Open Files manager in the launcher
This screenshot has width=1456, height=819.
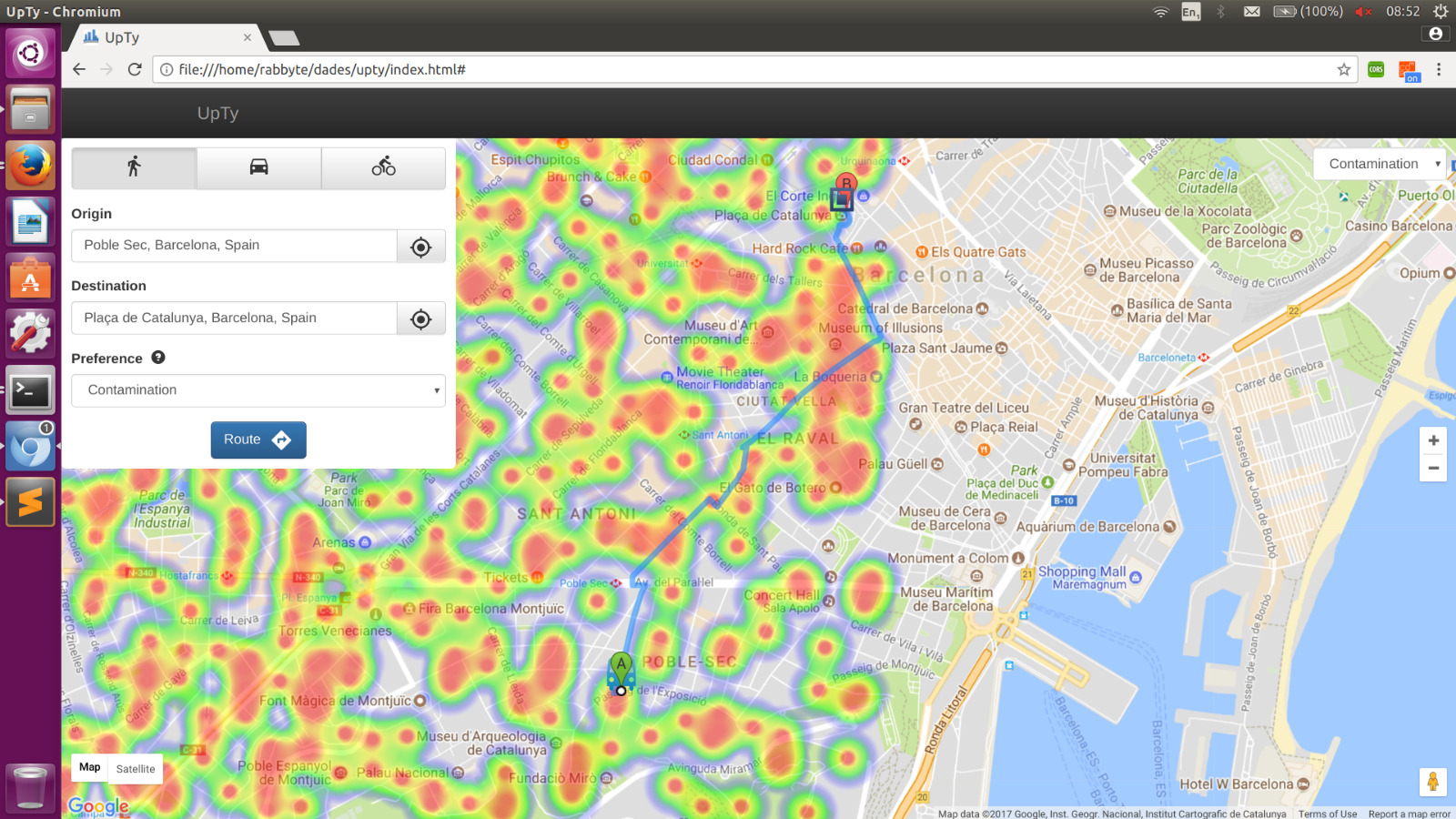coord(30,109)
